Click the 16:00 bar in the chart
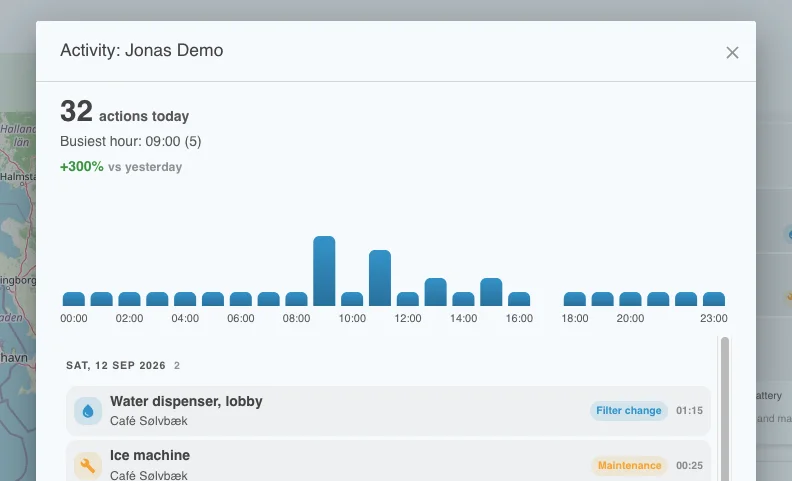Viewport: 792px width, 481px height. tap(519, 299)
